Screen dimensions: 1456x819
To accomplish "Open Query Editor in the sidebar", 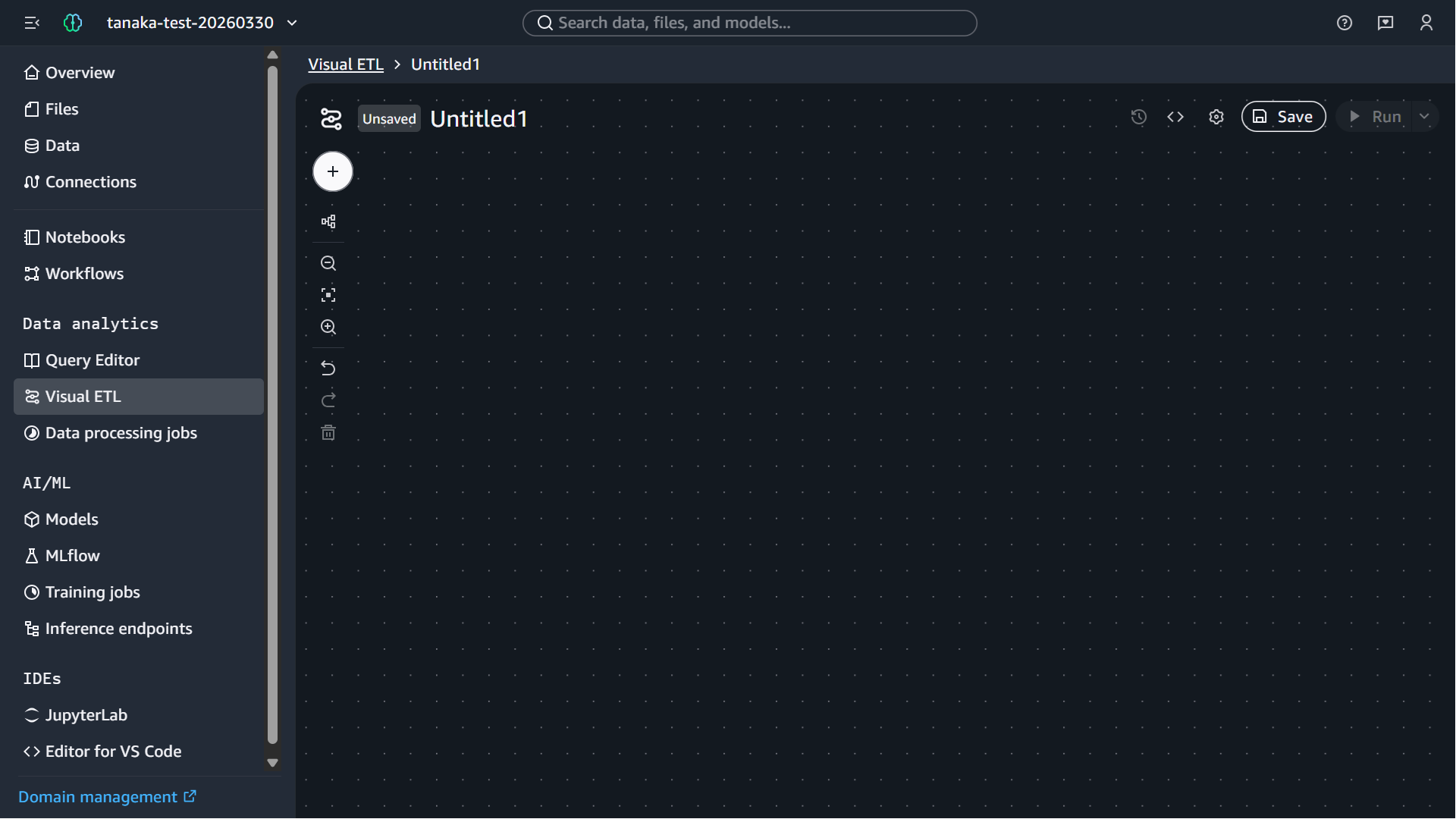I will pyautogui.click(x=139, y=360).
